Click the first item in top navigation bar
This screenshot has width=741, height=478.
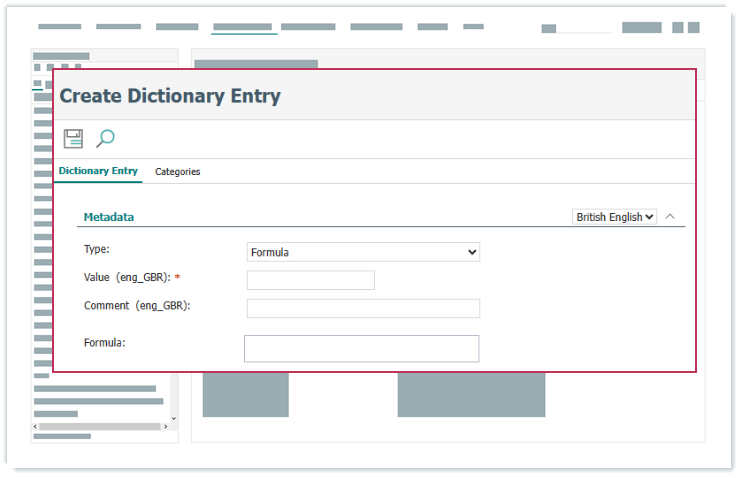(59, 27)
